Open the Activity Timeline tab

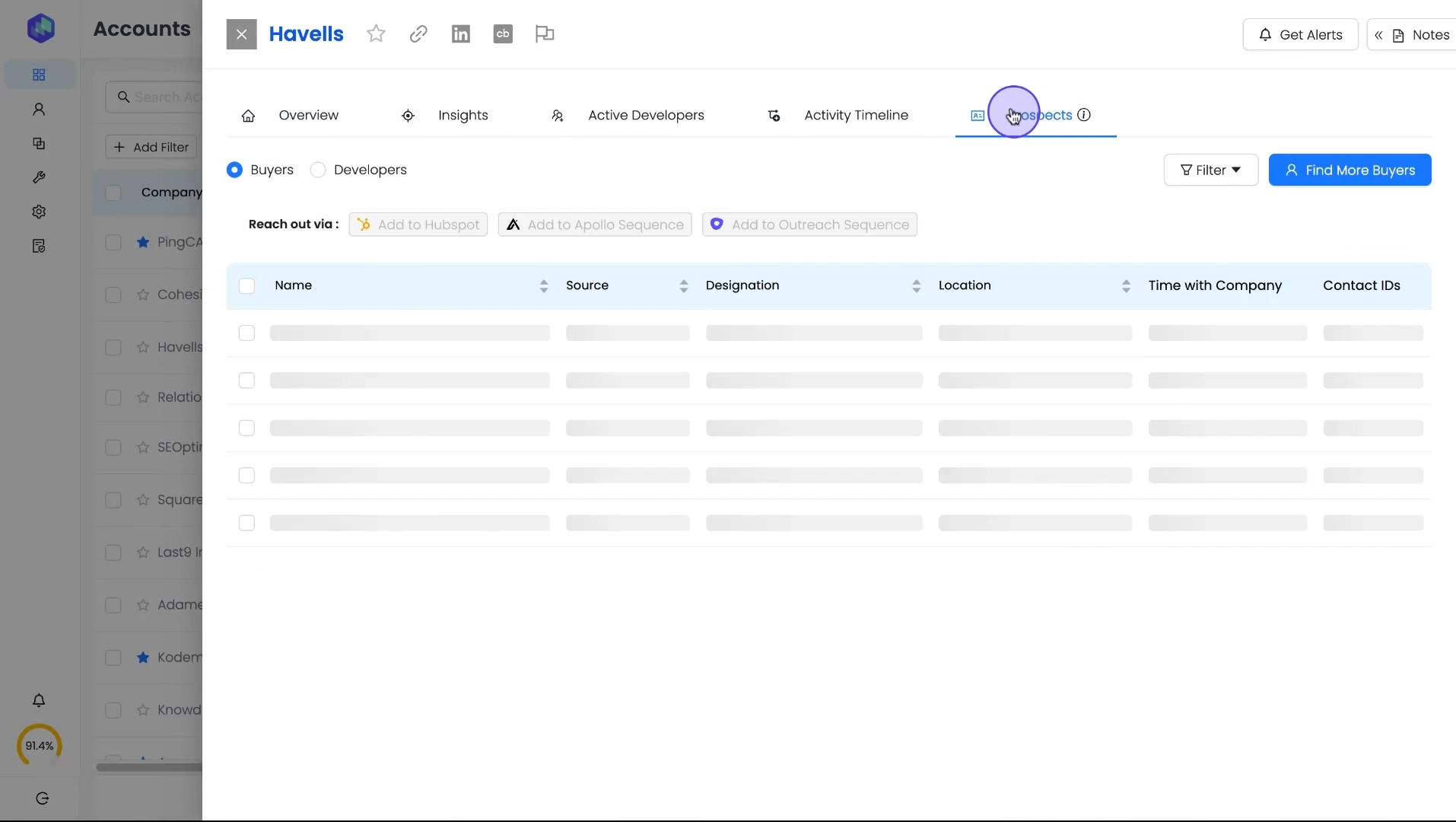click(x=856, y=116)
